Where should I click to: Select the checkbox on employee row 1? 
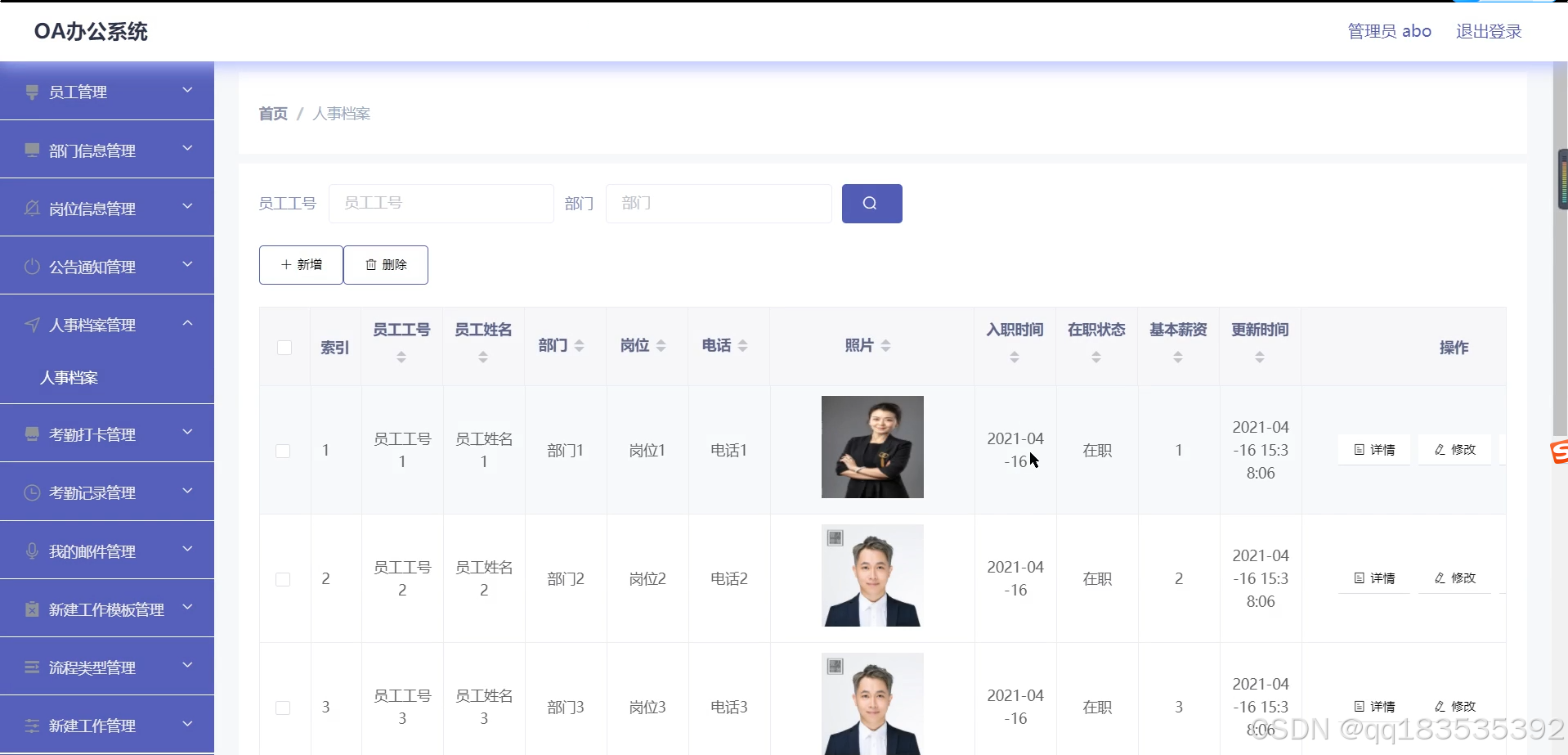click(283, 451)
